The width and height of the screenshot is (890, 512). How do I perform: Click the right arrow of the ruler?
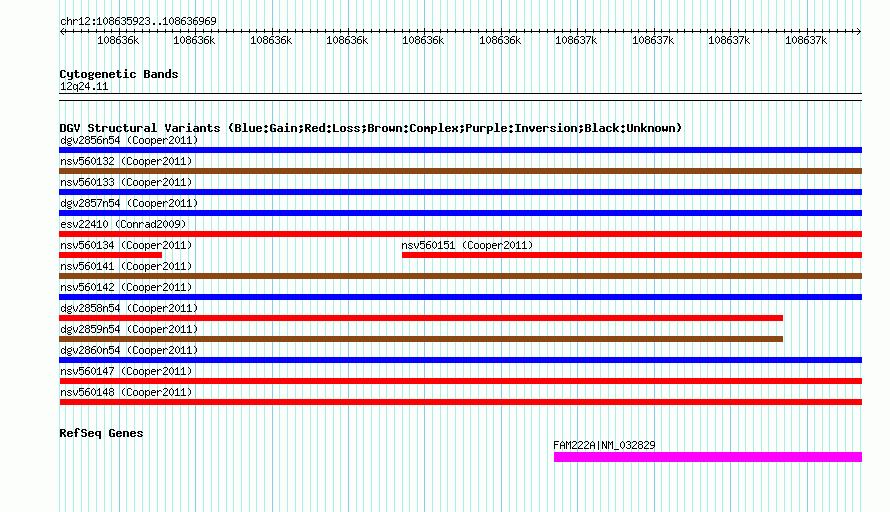[x=858, y=31]
